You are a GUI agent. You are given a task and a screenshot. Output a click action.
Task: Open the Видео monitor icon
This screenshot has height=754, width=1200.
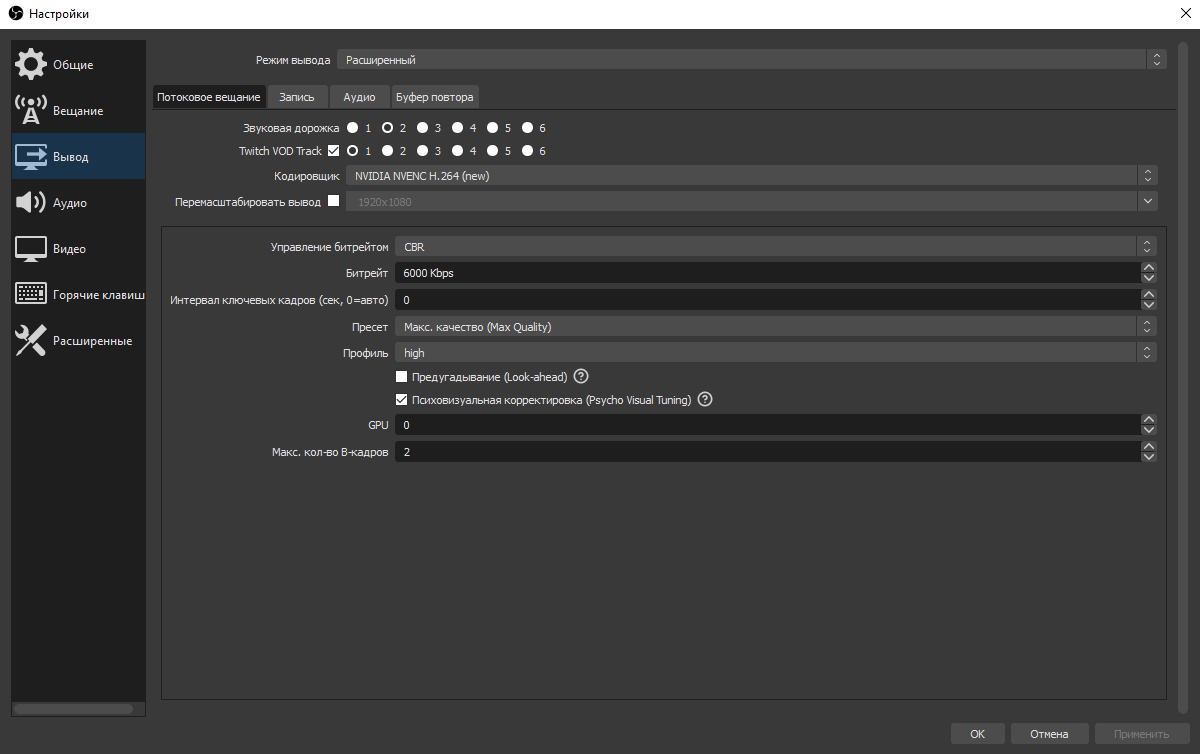tap(31, 249)
